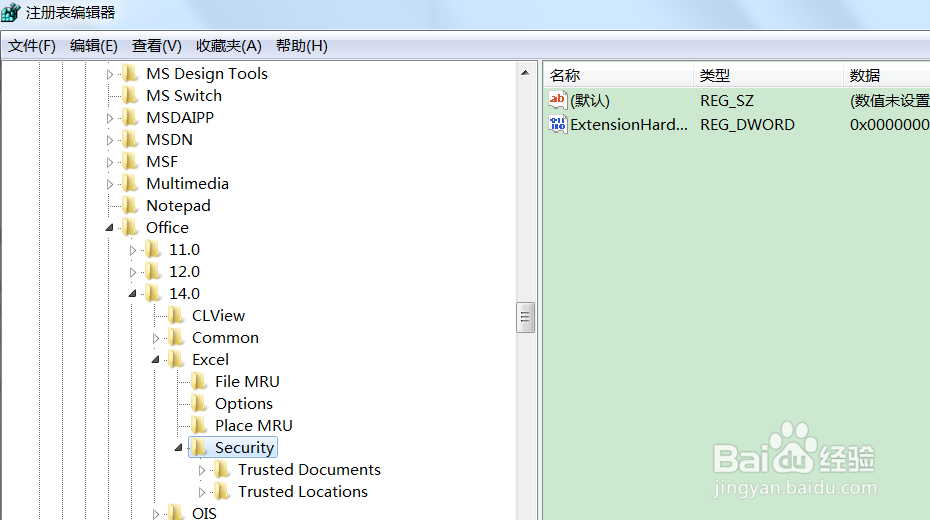Viewport: 930px width, 520px height.
Task: Click the Place MRU folder icon
Action: pos(199,425)
